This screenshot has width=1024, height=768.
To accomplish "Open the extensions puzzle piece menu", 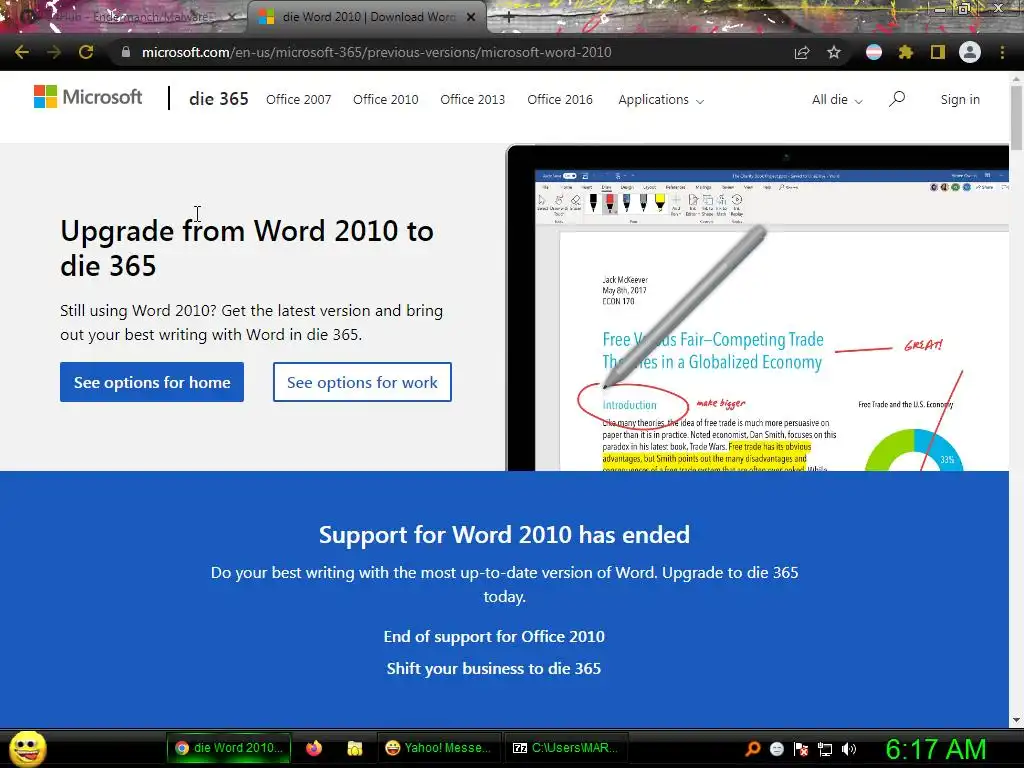I will coord(905,52).
